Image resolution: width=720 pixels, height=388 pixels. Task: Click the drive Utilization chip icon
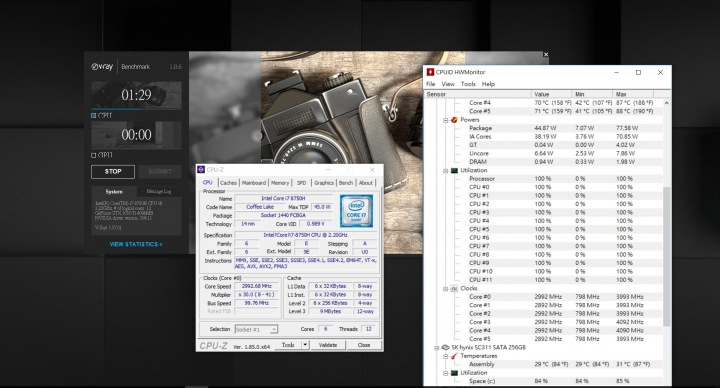pos(454,373)
